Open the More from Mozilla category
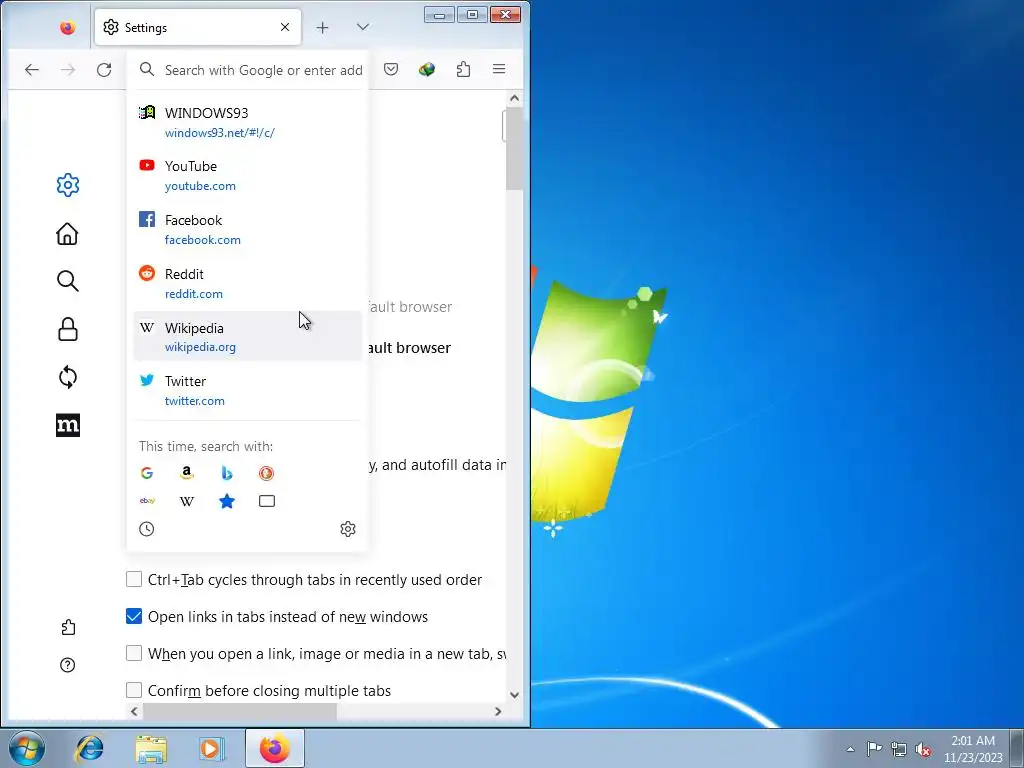Screen dimensions: 1024x768 [68, 425]
